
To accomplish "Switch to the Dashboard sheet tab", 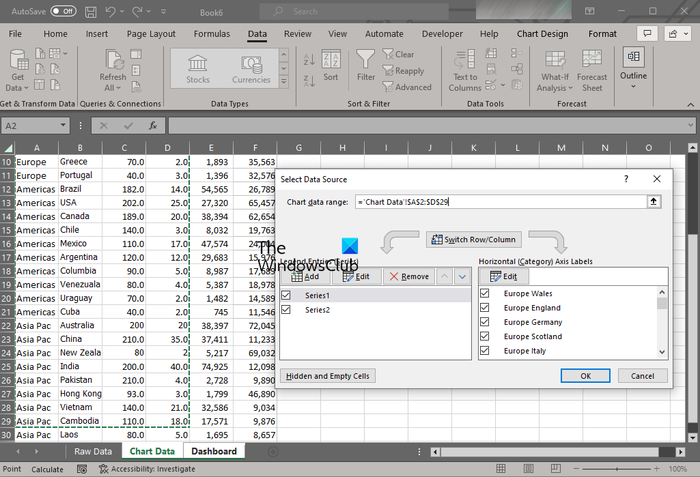I will tap(215, 451).
